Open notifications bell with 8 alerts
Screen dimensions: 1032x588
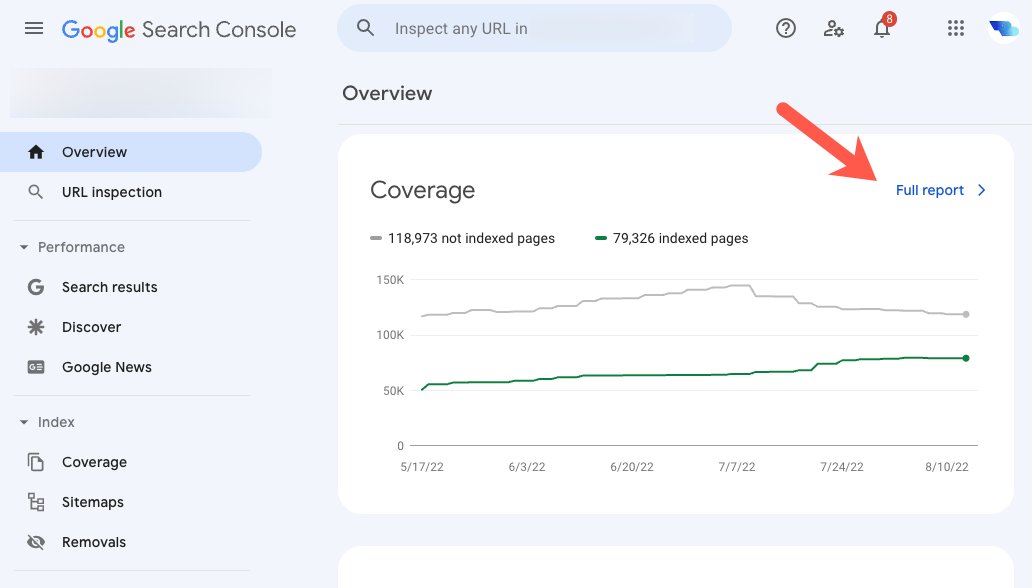pos(883,26)
